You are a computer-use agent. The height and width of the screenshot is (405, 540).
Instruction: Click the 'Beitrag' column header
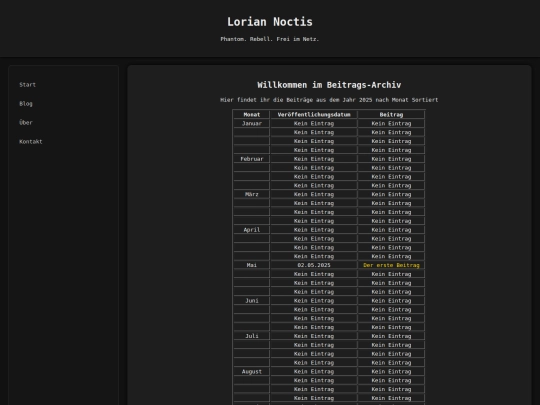click(x=391, y=115)
